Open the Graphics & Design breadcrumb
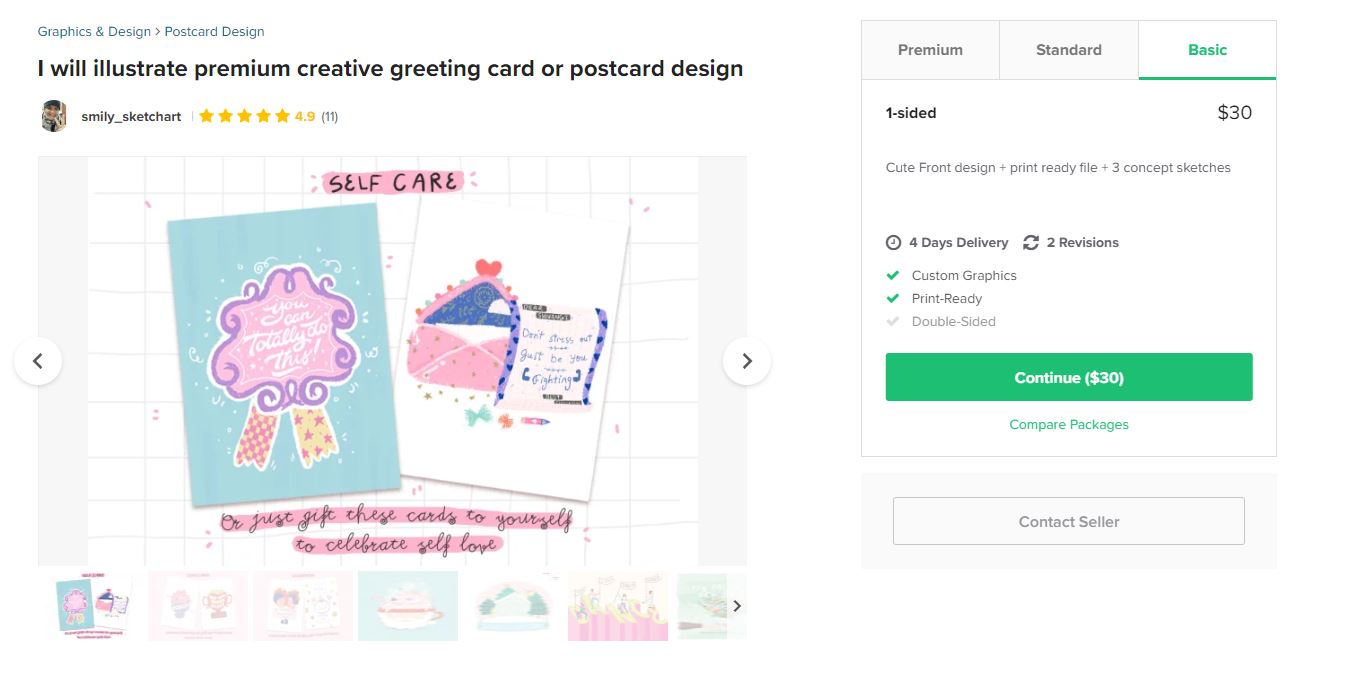The image size is (1357, 692). (x=94, y=32)
